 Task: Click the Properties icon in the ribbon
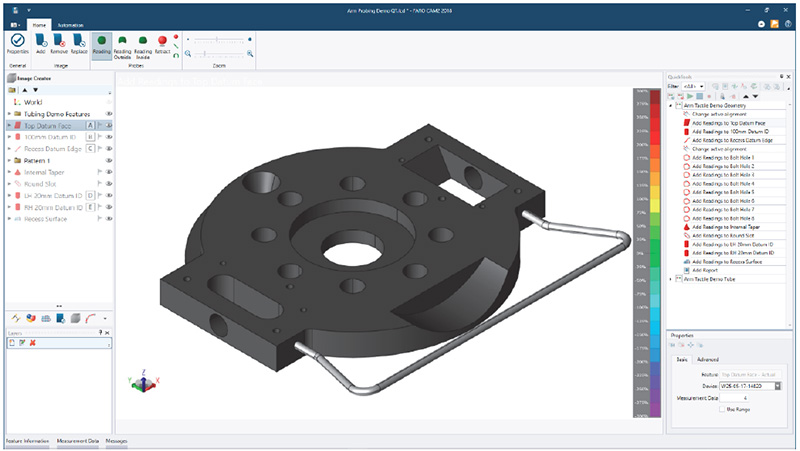(17, 42)
